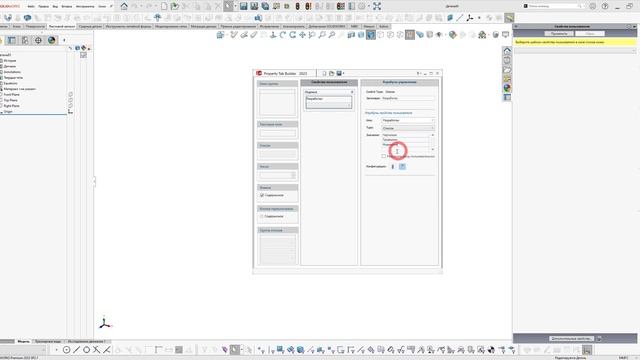This screenshot has height=360, width=640.
Task: Open the task pane Appearances colored ball
Action: click(x=507, y=88)
